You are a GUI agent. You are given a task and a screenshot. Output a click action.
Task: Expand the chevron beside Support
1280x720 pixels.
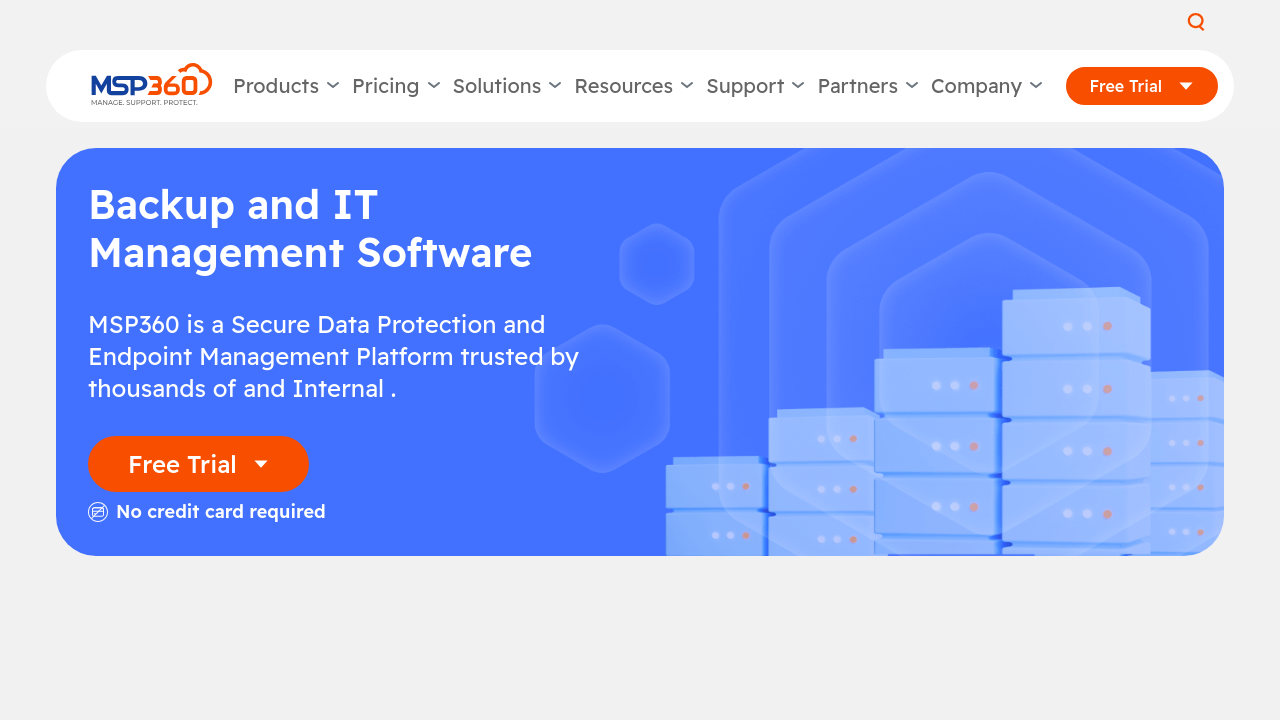pyautogui.click(x=798, y=86)
